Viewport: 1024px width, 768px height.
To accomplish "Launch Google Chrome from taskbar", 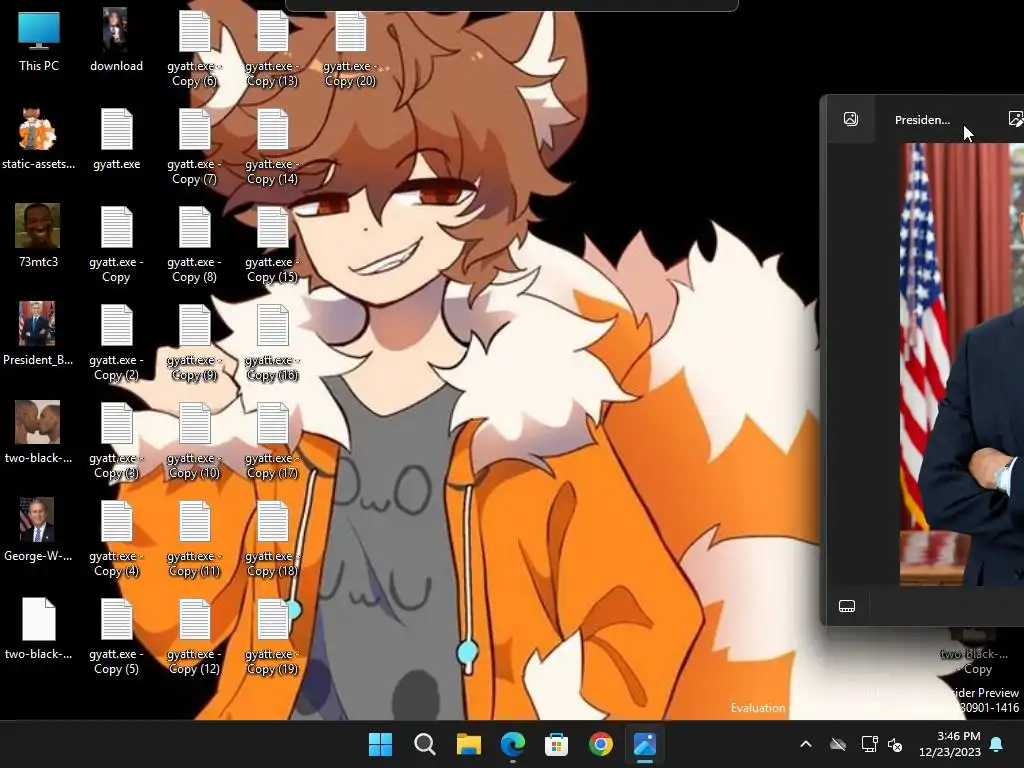I will pyautogui.click(x=601, y=744).
